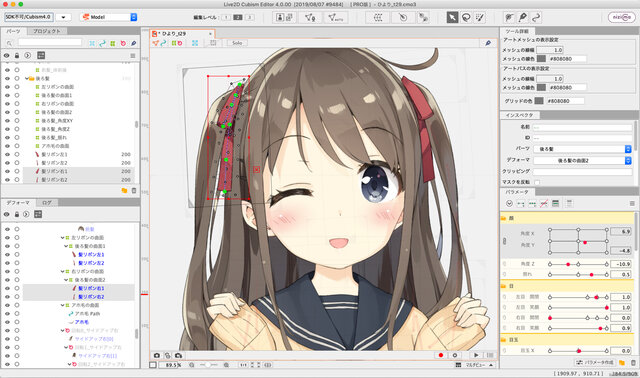
Task: Collapse 左リボンの曲面 in Deformer tree
Action: [62, 238]
